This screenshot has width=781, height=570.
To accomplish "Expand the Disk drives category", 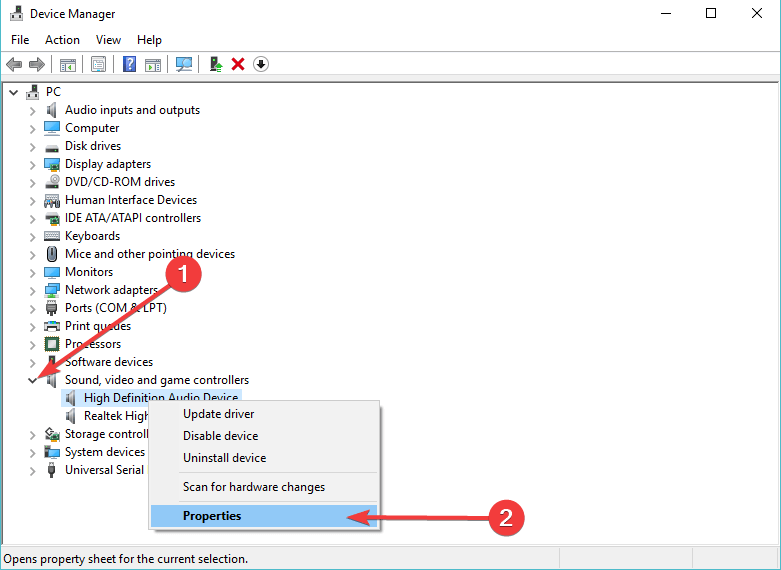I will (32, 146).
